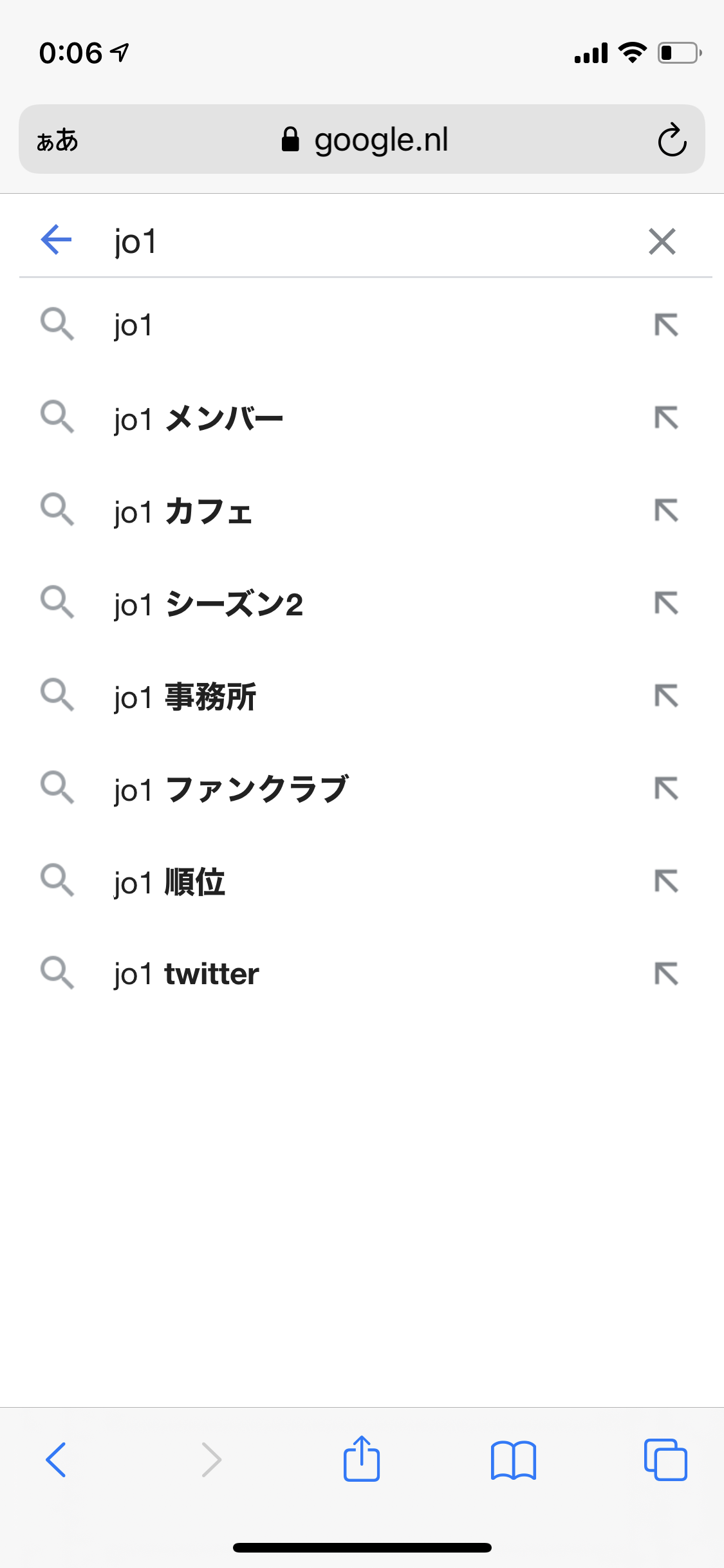Click magnifier icon beside "jo1 事務所"
The height and width of the screenshot is (1568, 724).
(57, 695)
